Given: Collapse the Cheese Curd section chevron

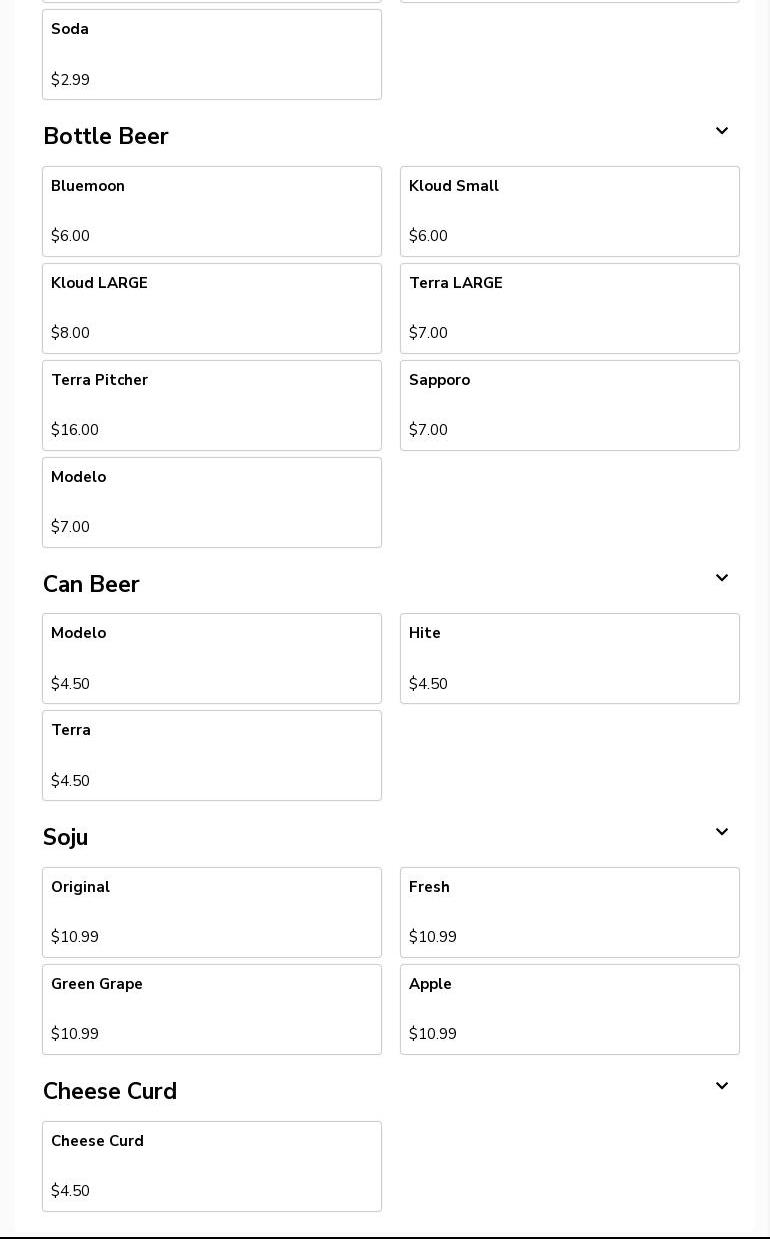Looking at the screenshot, I should (721, 1087).
